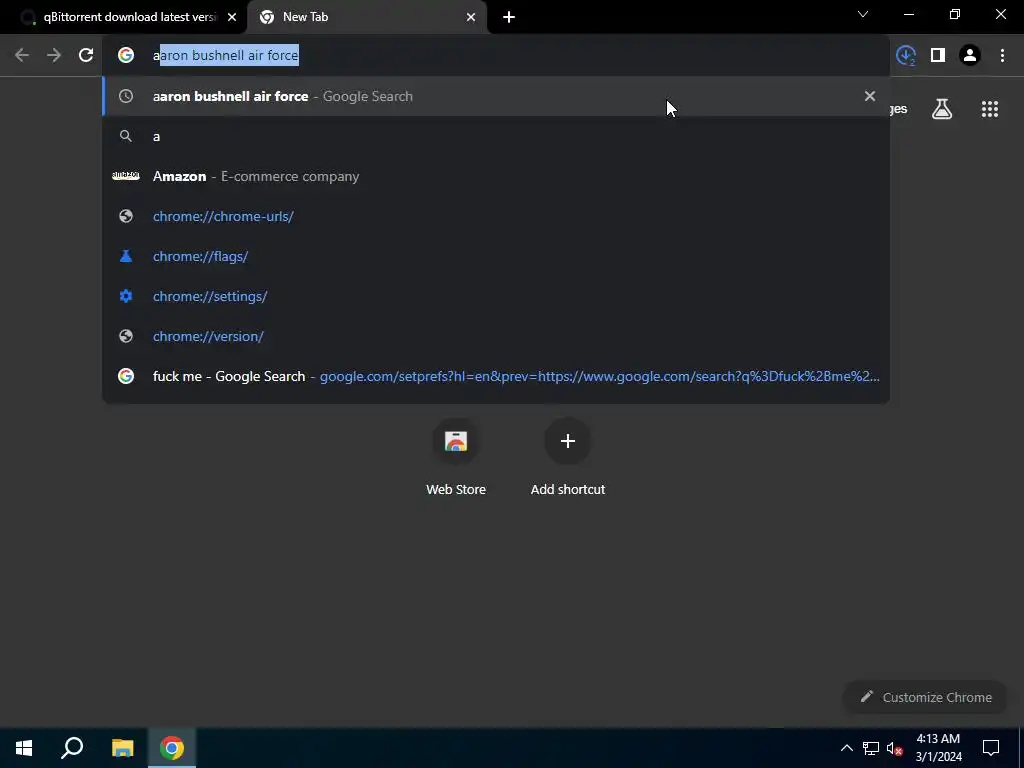Image resolution: width=1024 pixels, height=768 pixels.
Task: Click the Chrome icon in taskbar
Action: tap(172, 748)
